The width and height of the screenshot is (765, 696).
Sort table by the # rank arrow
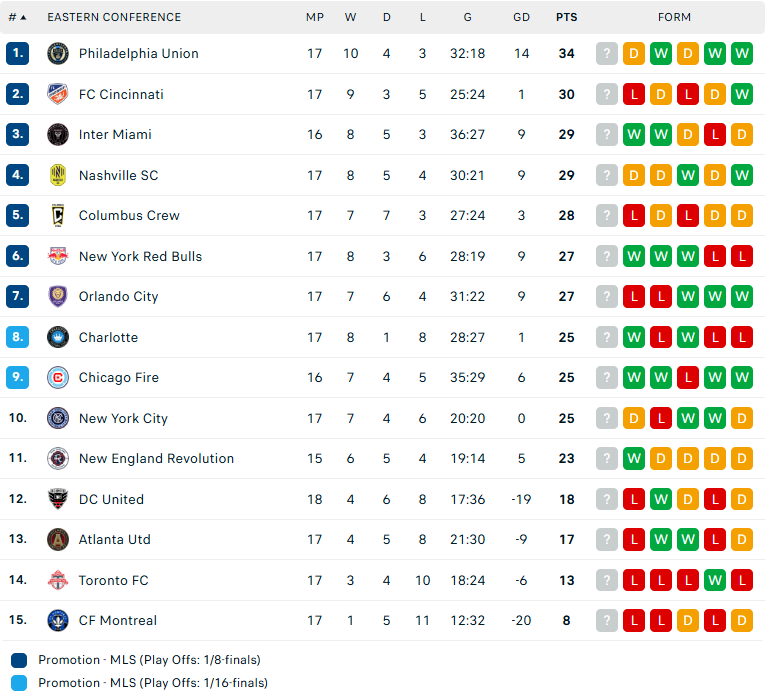17,18
